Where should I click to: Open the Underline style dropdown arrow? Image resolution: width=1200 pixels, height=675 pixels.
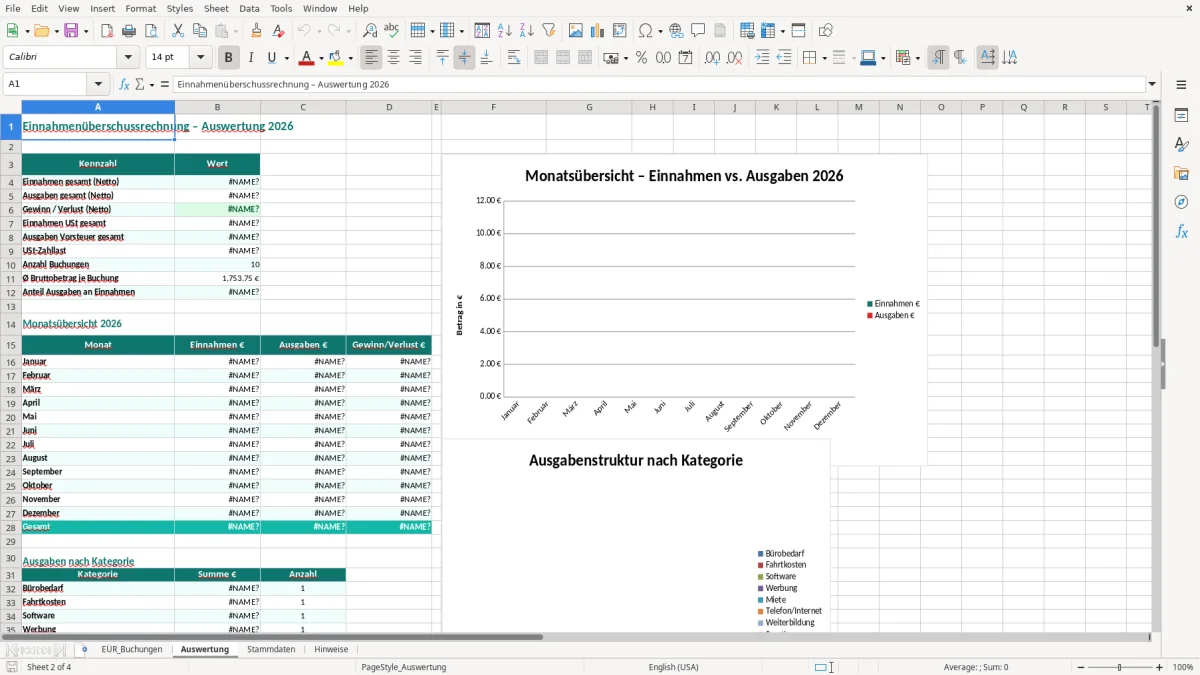click(286, 58)
